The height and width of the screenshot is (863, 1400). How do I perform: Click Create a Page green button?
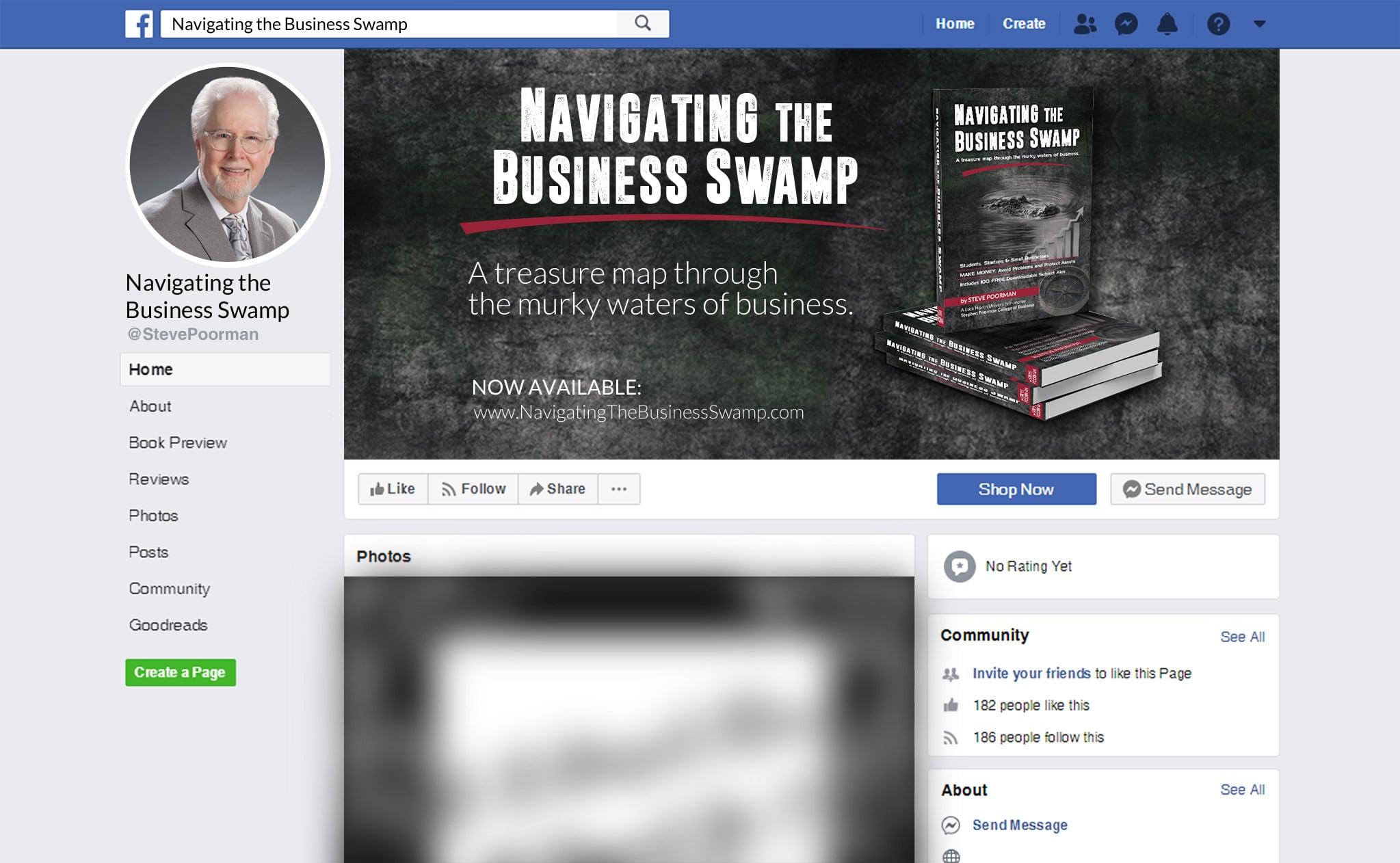click(181, 672)
